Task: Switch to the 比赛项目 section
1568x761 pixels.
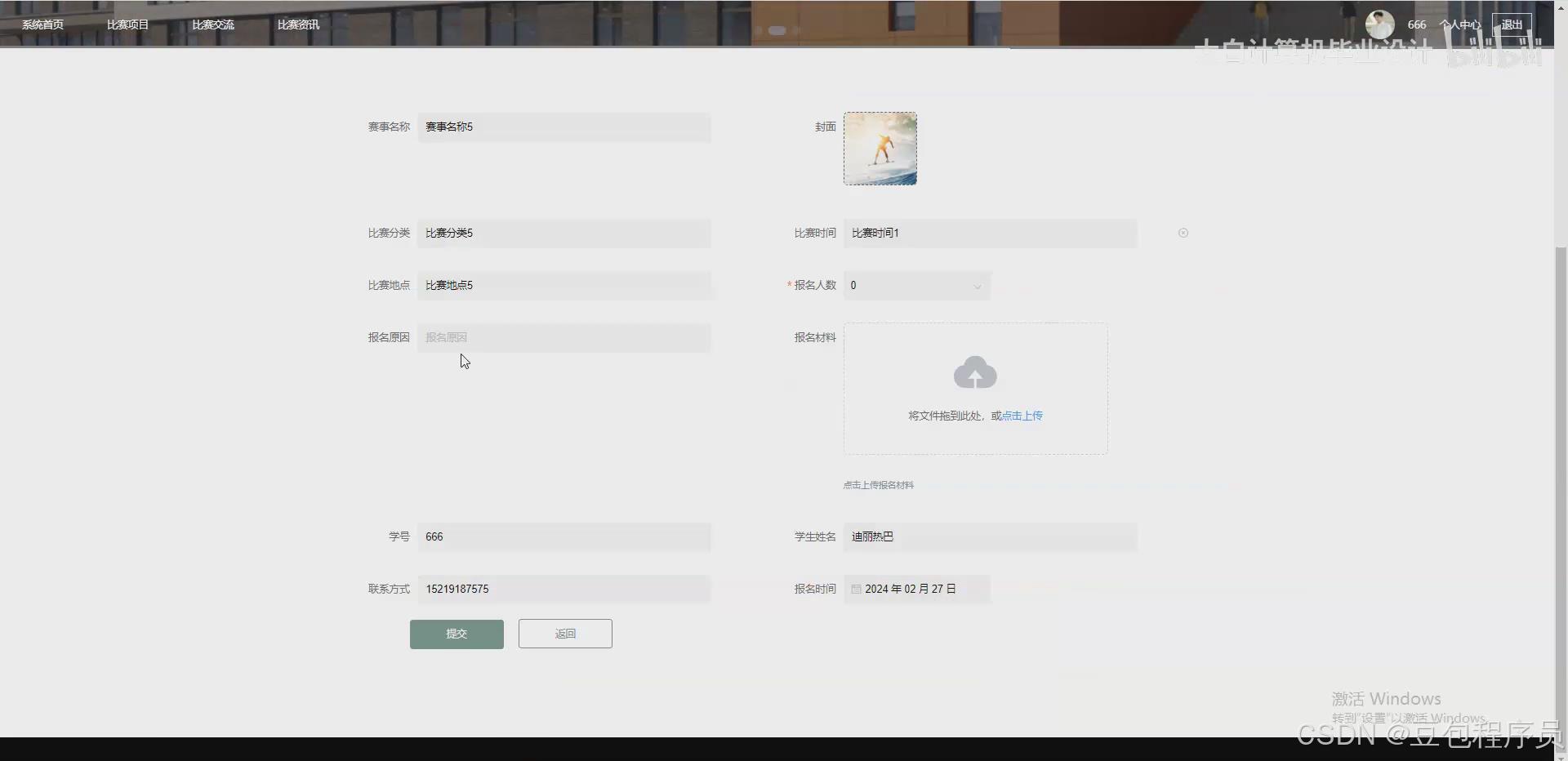Action: coord(127,24)
